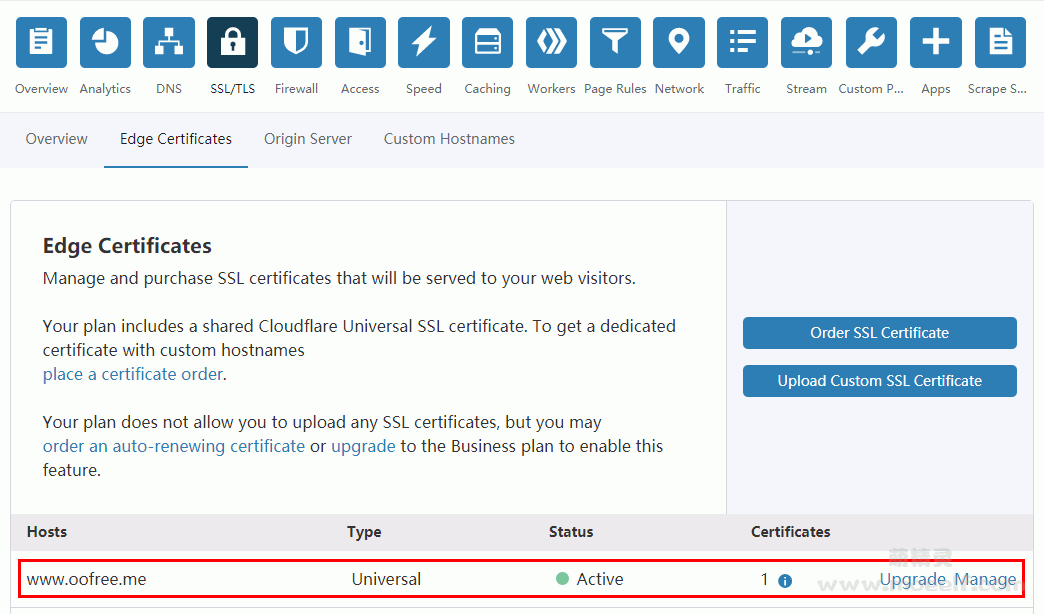The image size is (1044, 614).
Task: Open the Analytics pie chart icon
Action: coord(105,42)
